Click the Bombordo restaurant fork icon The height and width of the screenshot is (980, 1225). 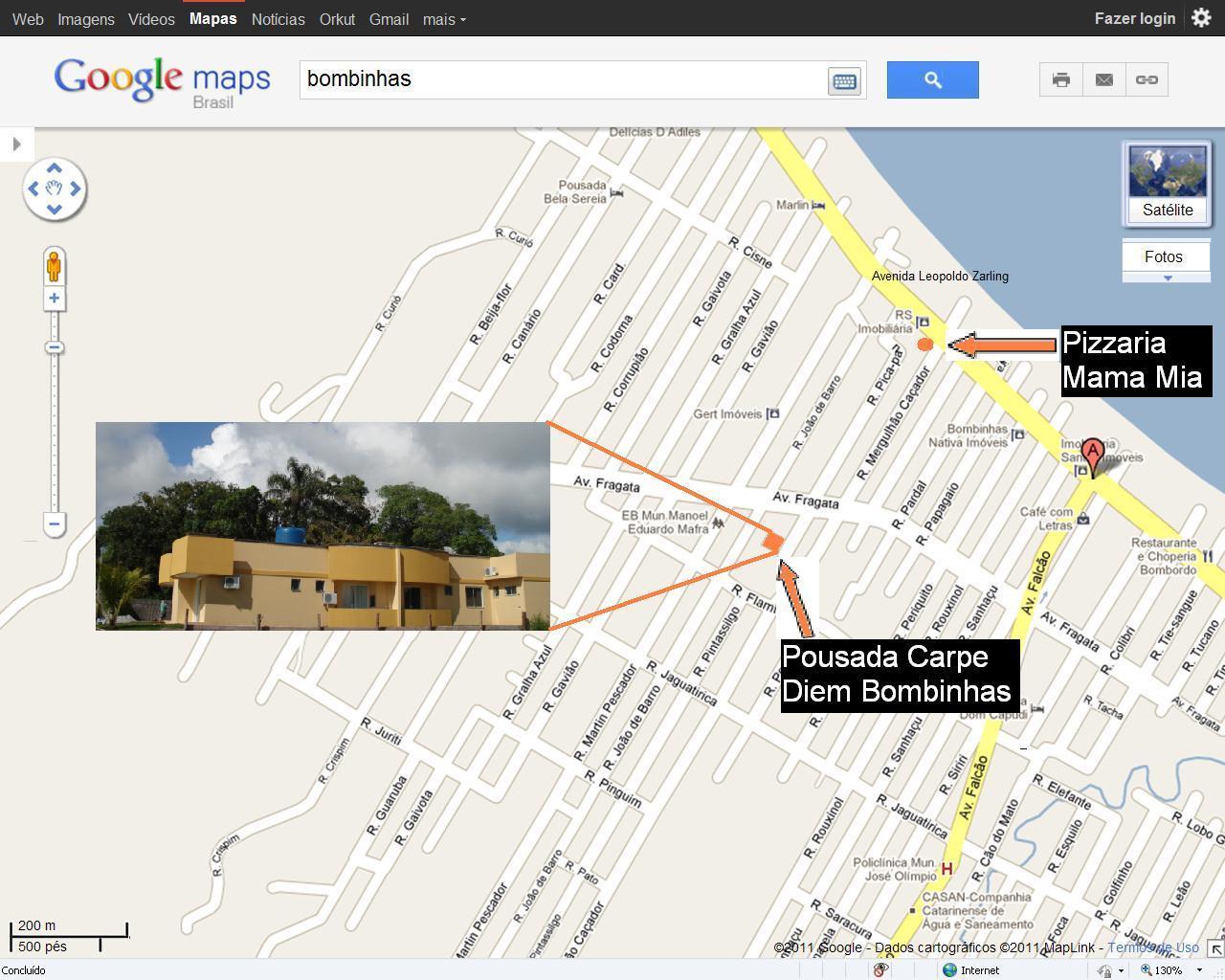coord(1208,556)
